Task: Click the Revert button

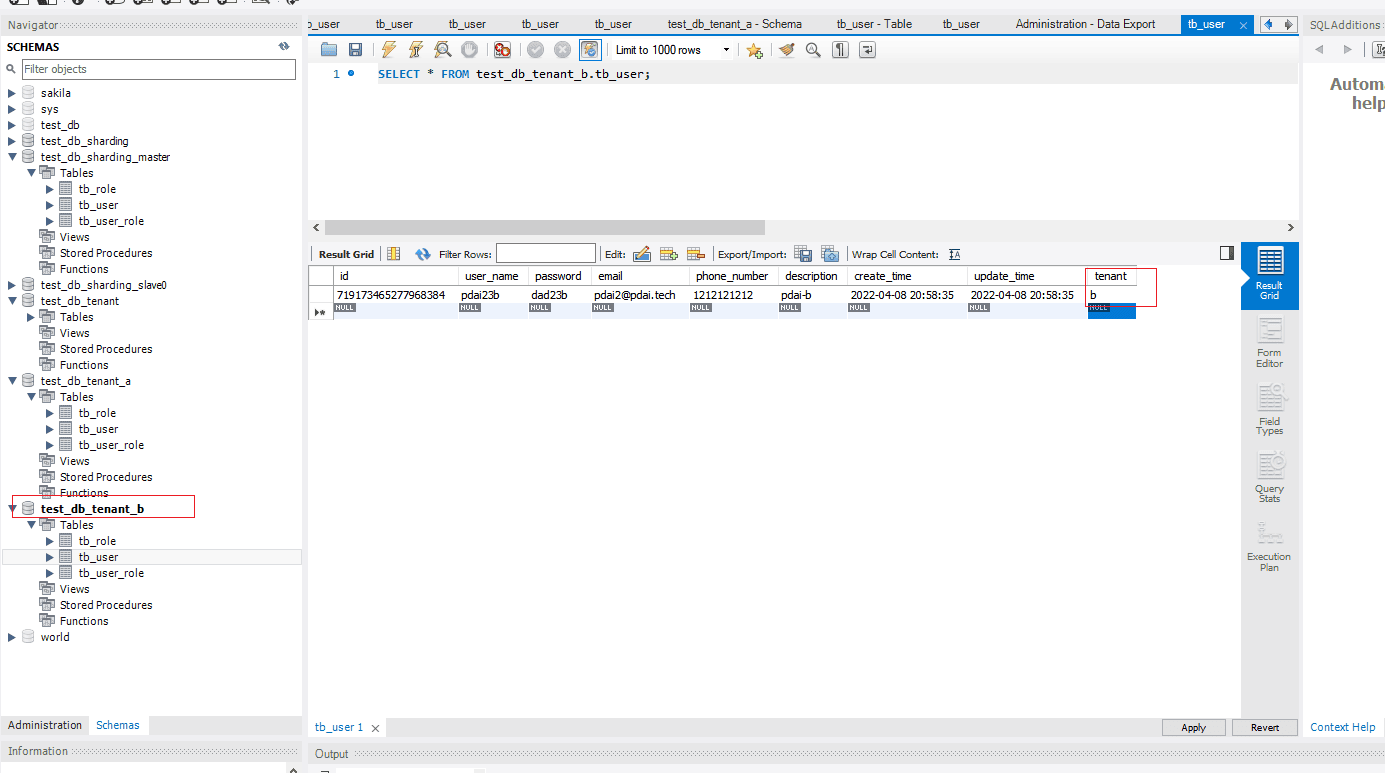Action: click(x=1264, y=727)
